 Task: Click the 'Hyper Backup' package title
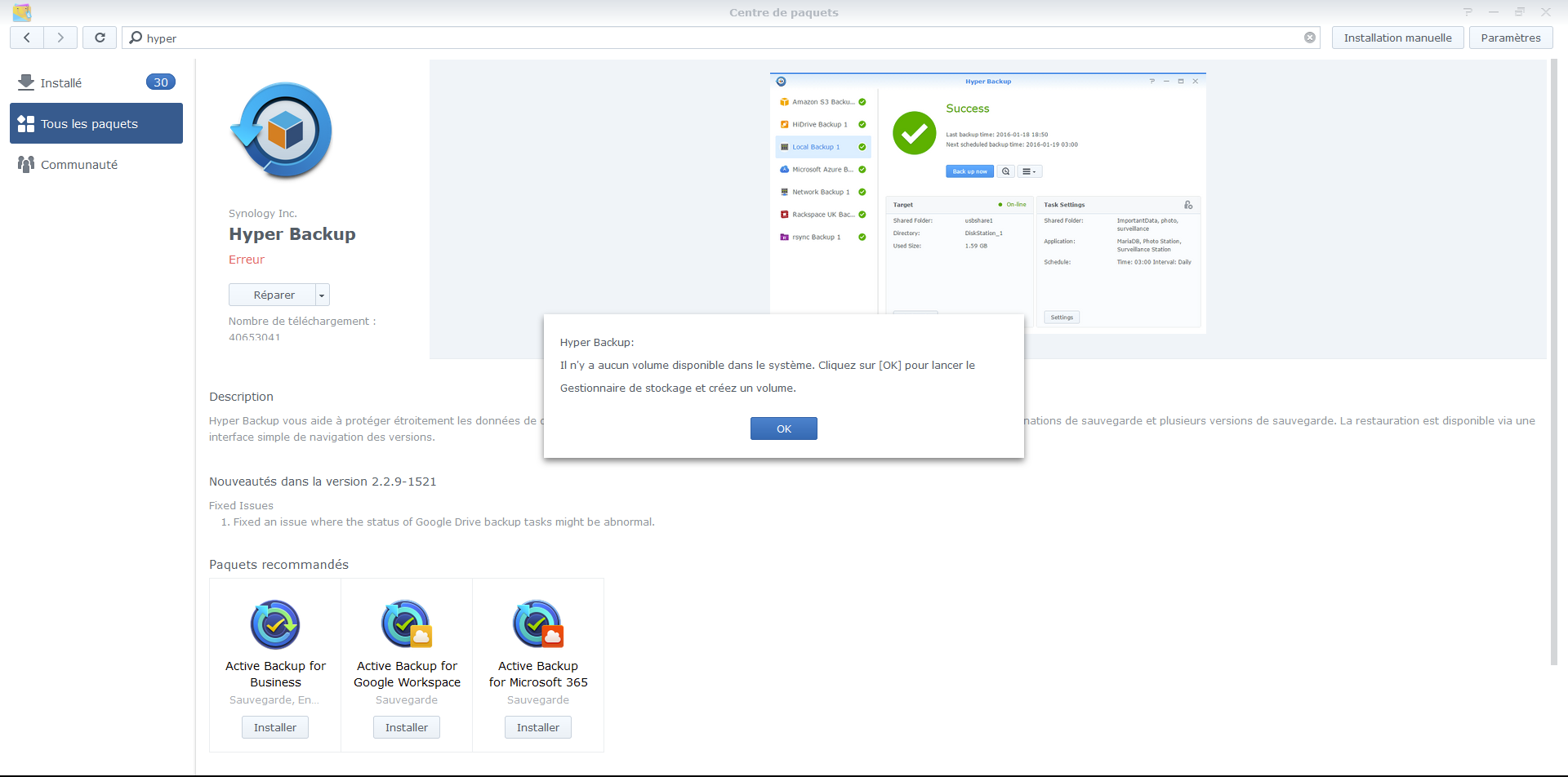click(292, 234)
